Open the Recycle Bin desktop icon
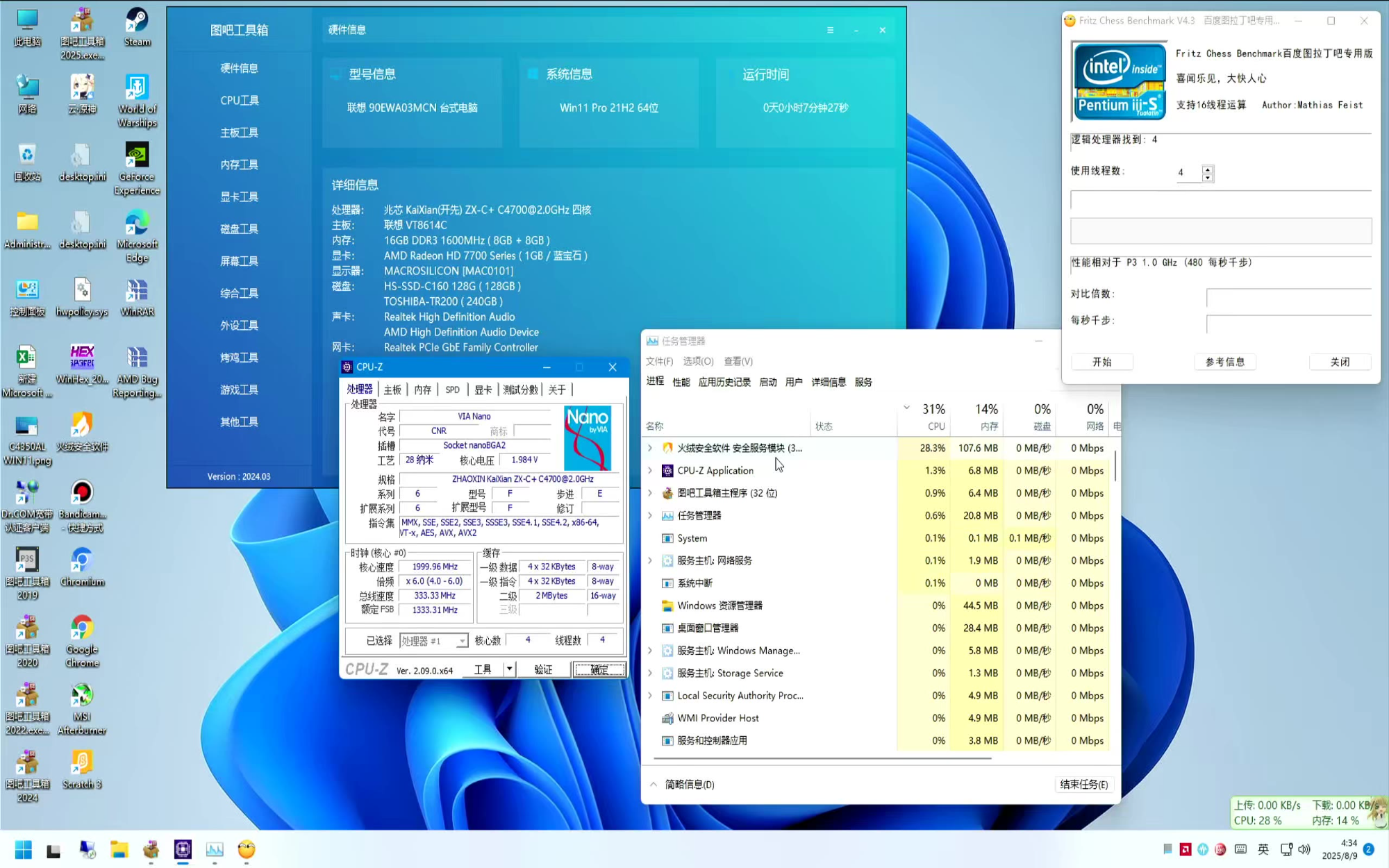The width and height of the screenshot is (1389, 868). click(x=27, y=162)
